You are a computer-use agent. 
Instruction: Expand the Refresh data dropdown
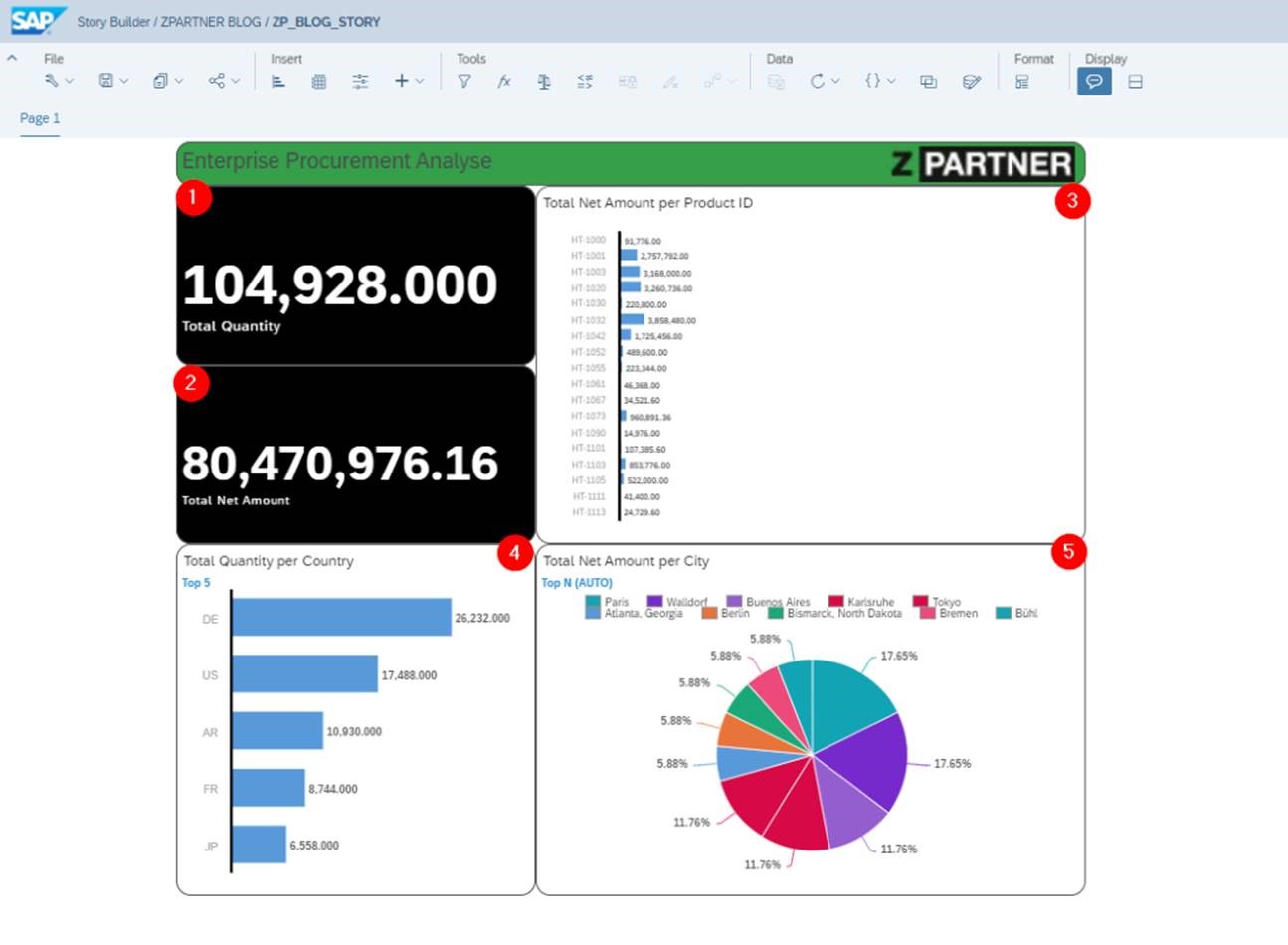click(835, 82)
